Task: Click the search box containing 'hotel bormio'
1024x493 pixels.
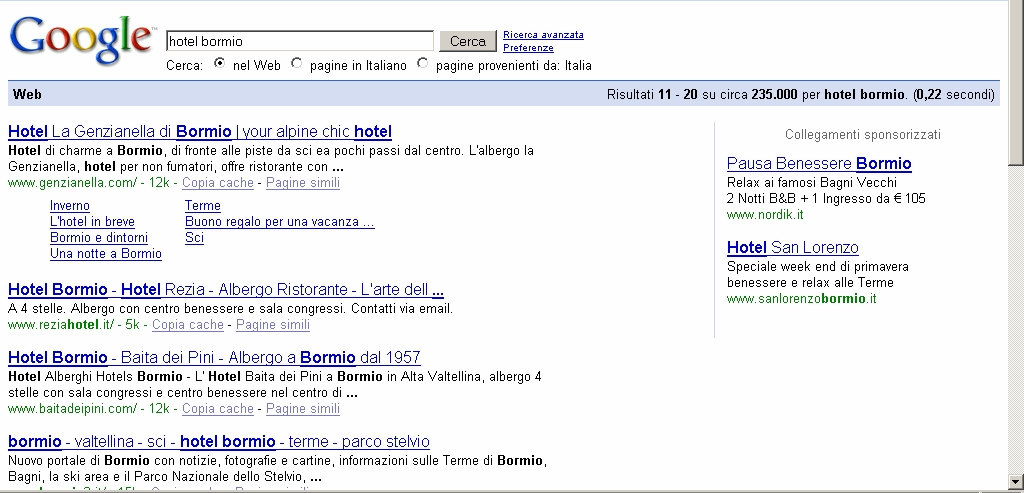Action: [299, 41]
